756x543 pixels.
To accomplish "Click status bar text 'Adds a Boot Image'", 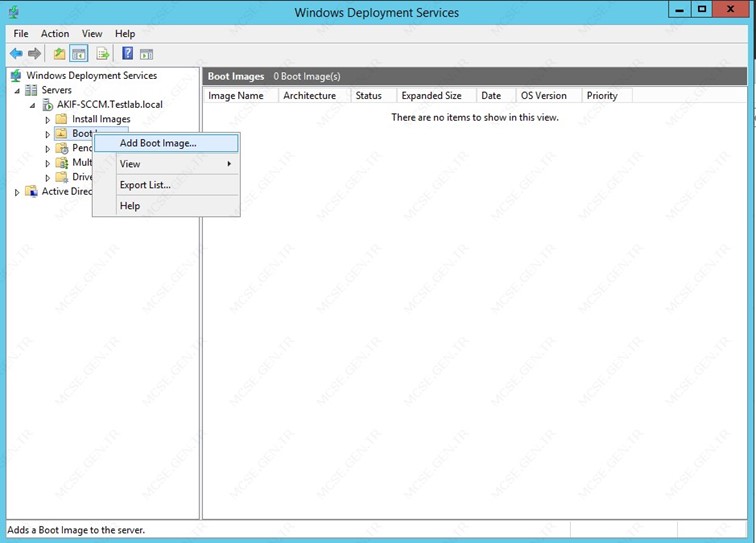I will [x=76, y=530].
